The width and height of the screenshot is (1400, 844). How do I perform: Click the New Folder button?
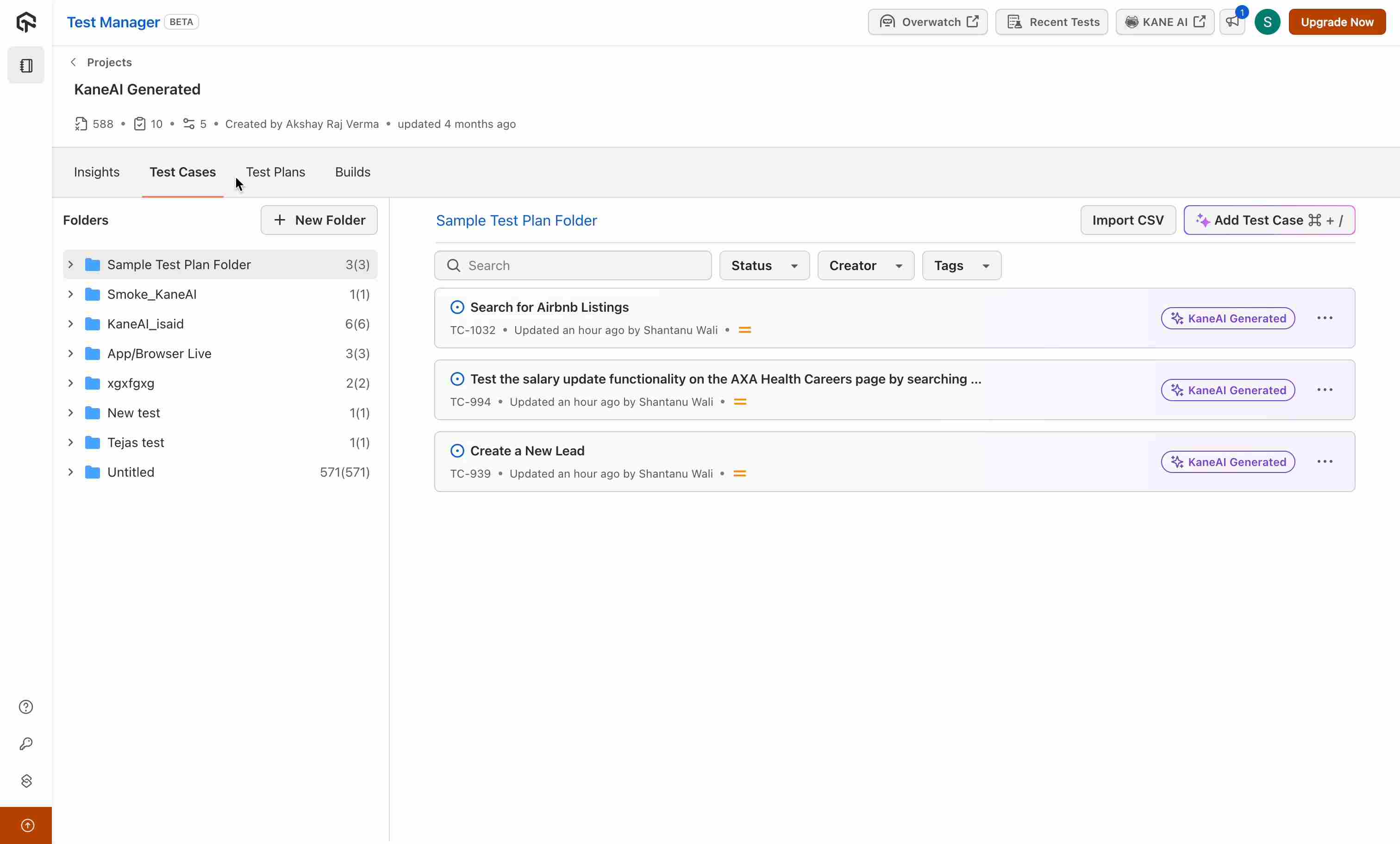319,220
